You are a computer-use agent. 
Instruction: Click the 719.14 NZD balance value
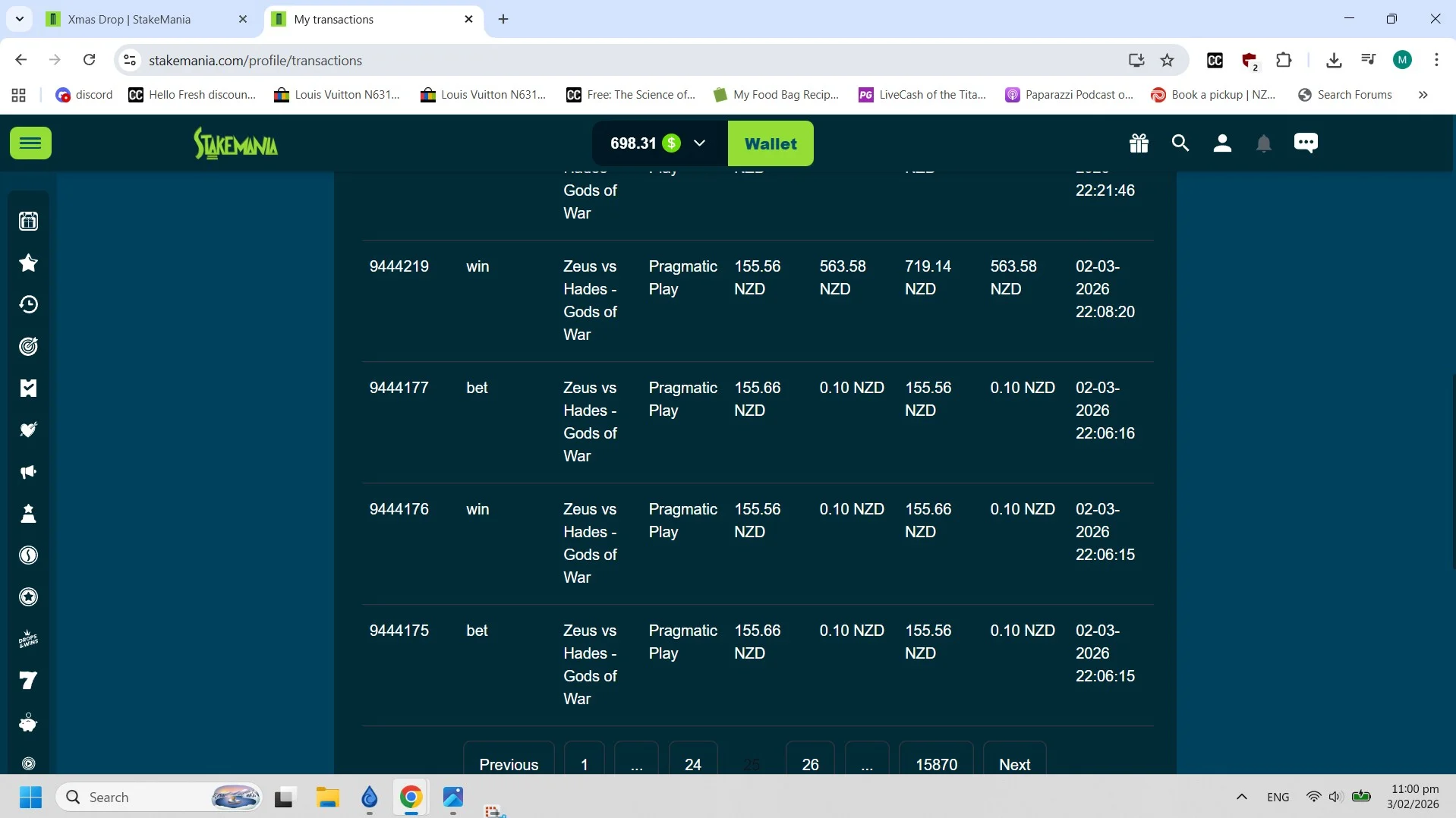coord(928,278)
